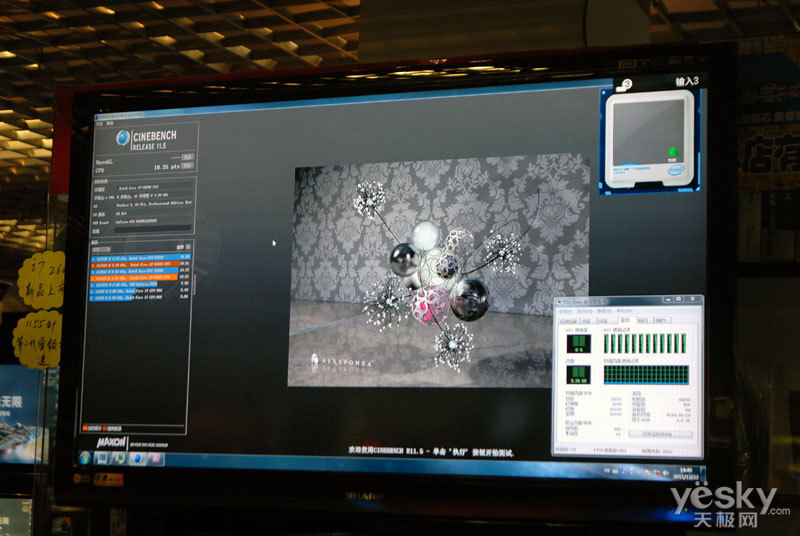Switch to Networking tab in Task Manager
Image resolution: width=800 pixels, height=536 pixels.
click(x=644, y=321)
